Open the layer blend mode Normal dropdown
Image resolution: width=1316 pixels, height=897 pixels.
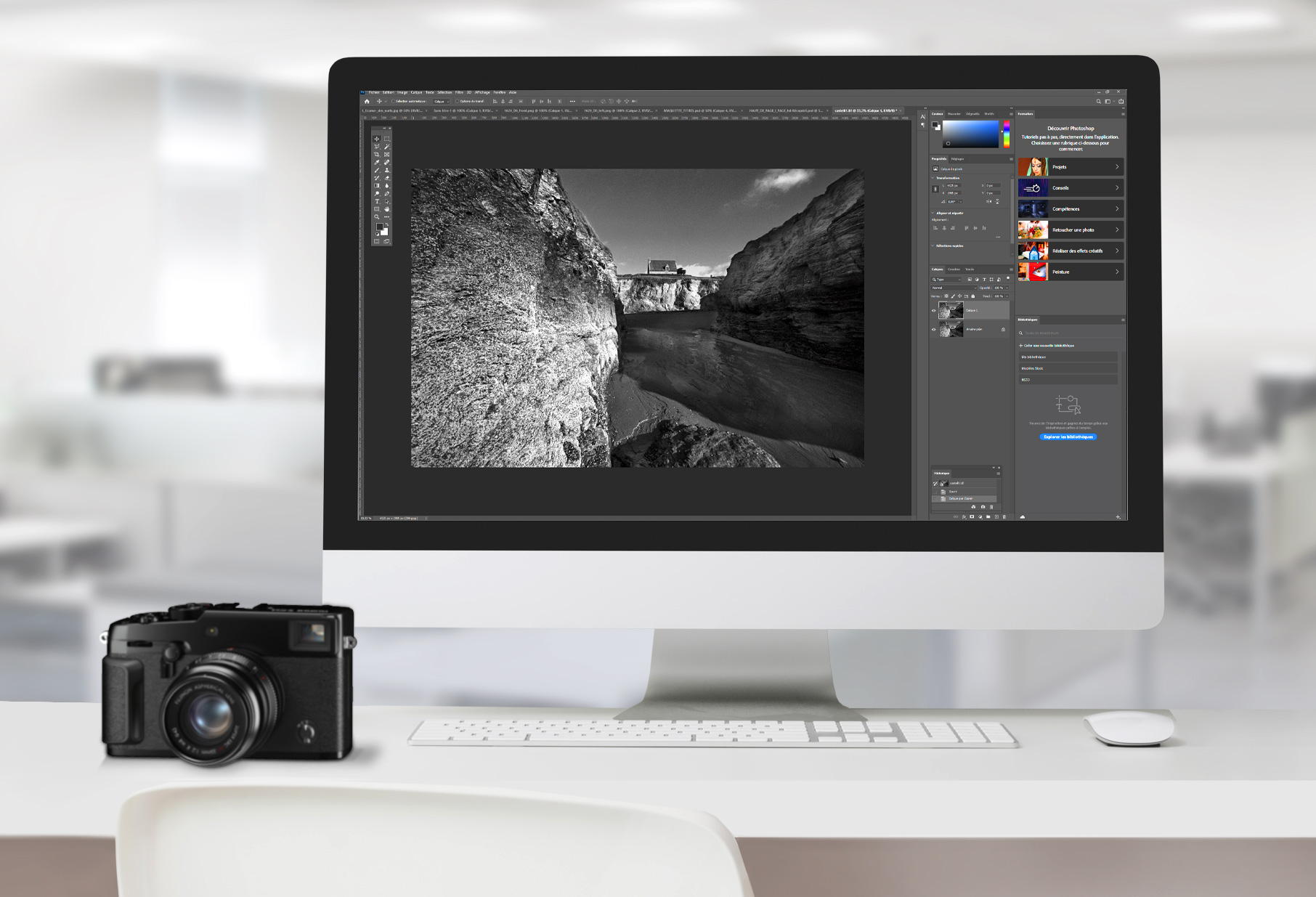[953, 288]
